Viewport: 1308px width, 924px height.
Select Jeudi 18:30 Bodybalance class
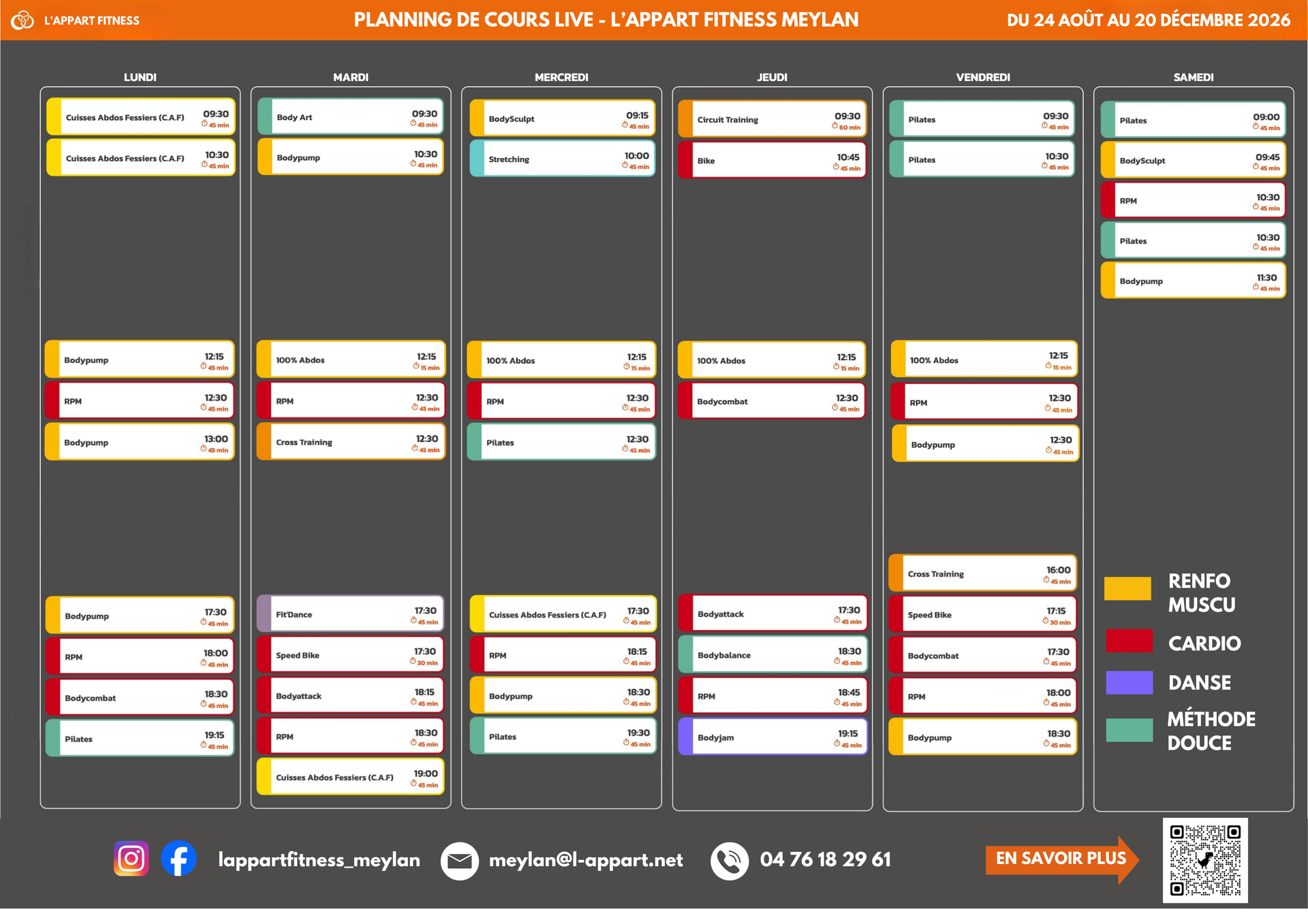tap(773, 655)
